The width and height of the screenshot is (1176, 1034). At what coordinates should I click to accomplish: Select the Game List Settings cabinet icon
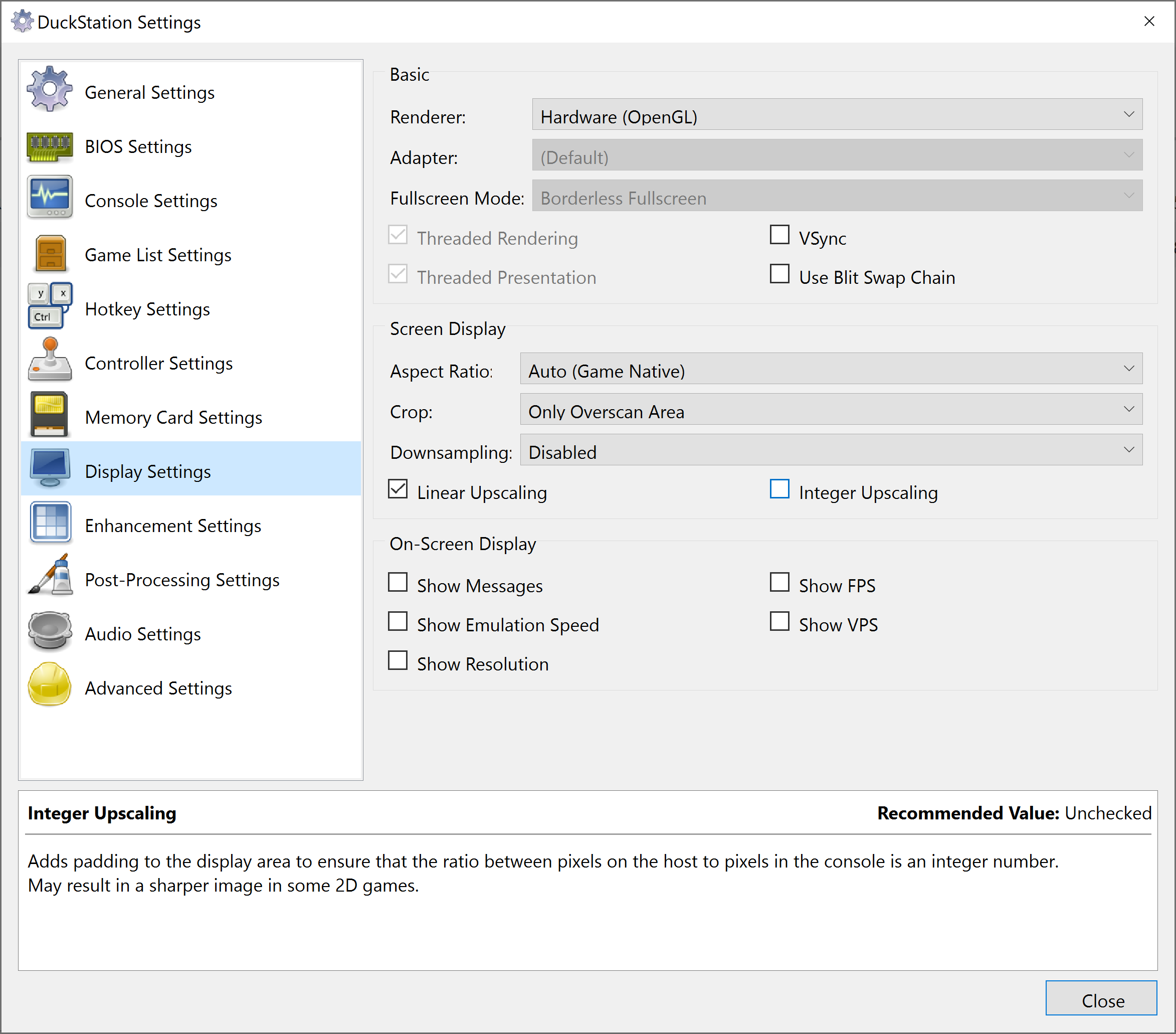pyautogui.click(x=50, y=253)
